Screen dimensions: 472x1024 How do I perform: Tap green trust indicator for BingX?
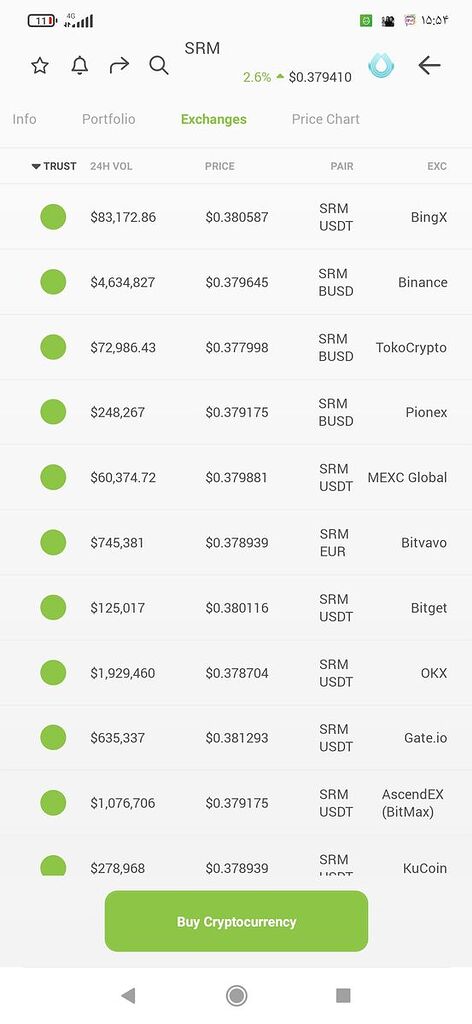(x=53, y=217)
